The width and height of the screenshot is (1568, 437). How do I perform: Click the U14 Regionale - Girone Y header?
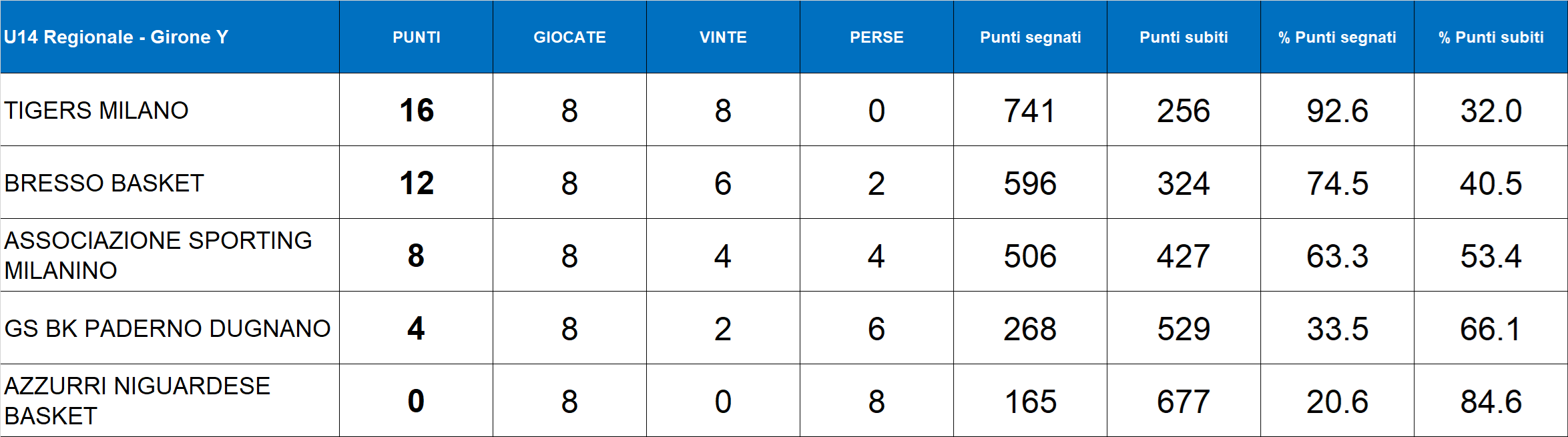pyautogui.click(x=116, y=37)
